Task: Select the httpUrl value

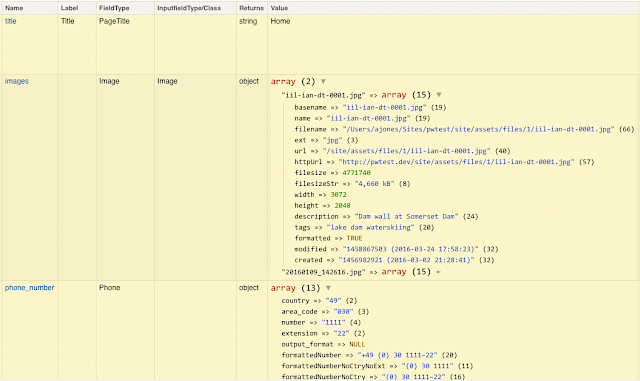Action: pos(456,162)
